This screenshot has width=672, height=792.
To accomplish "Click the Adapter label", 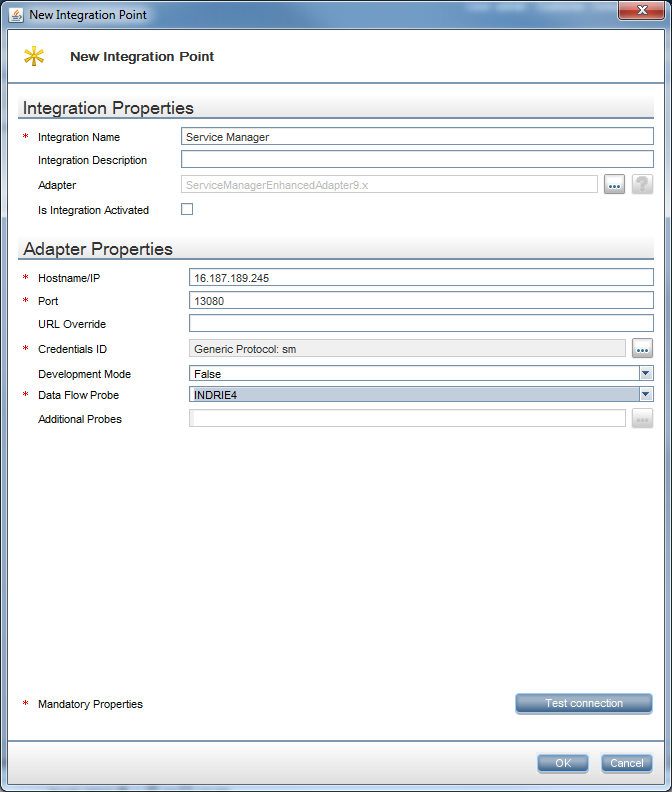I will (57, 185).
